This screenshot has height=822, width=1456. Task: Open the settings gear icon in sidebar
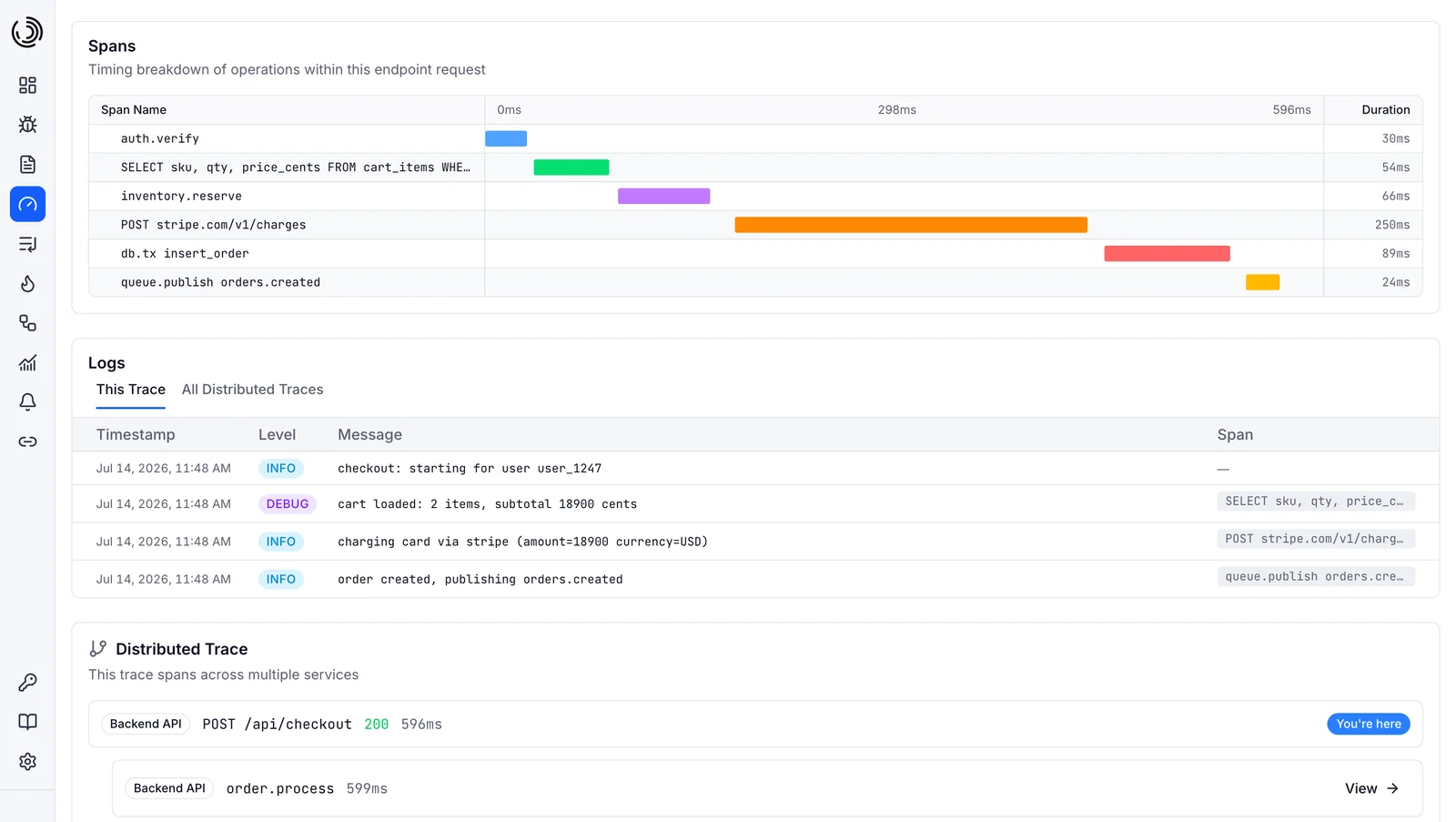point(27,762)
